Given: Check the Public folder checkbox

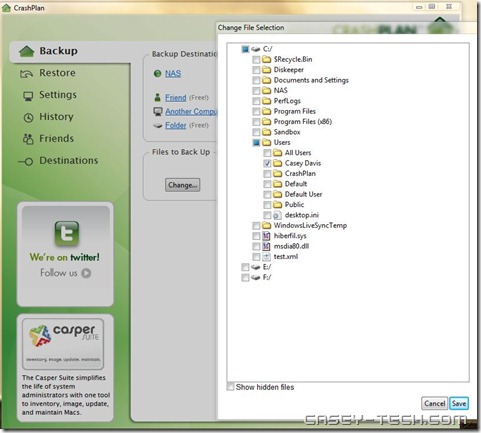Looking at the screenshot, I should point(267,205).
